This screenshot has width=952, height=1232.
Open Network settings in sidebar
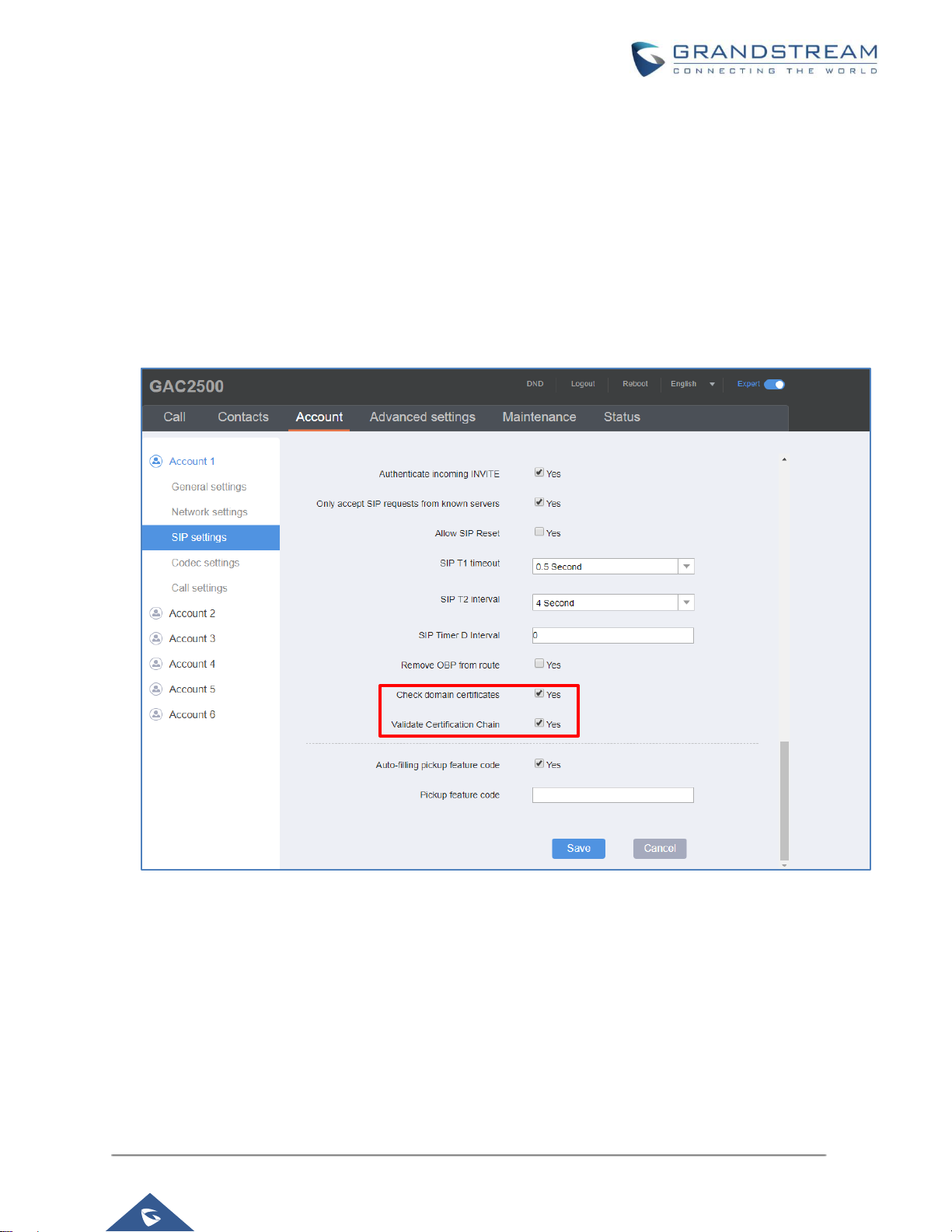pos(210,512)
